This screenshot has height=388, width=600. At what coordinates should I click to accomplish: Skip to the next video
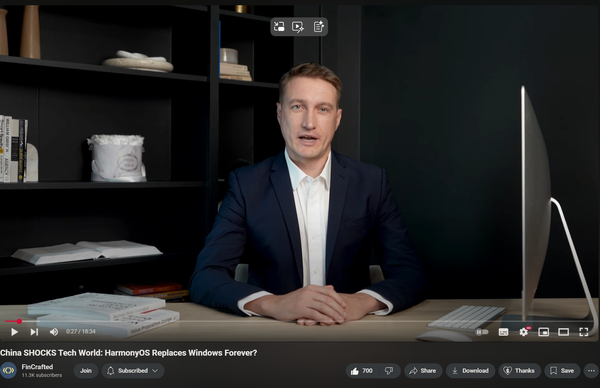coord(34,332)
